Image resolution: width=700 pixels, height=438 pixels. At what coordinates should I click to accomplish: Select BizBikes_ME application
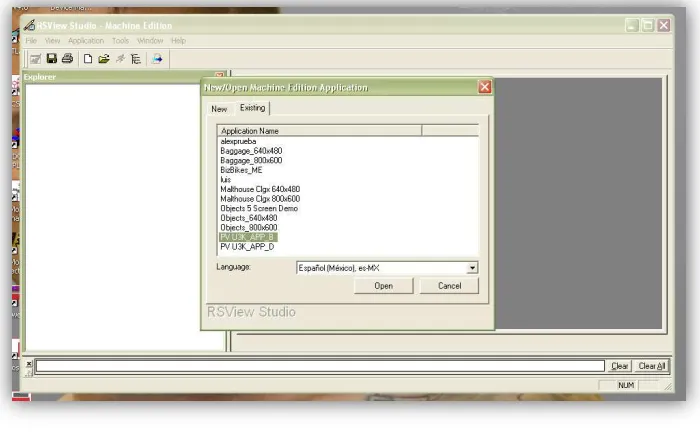pos(241,170)
